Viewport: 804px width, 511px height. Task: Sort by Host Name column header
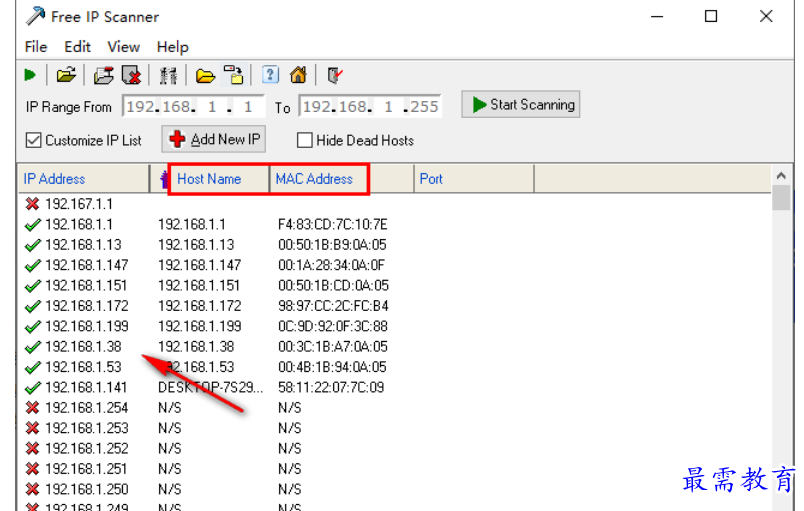click(x=209, y=179)
